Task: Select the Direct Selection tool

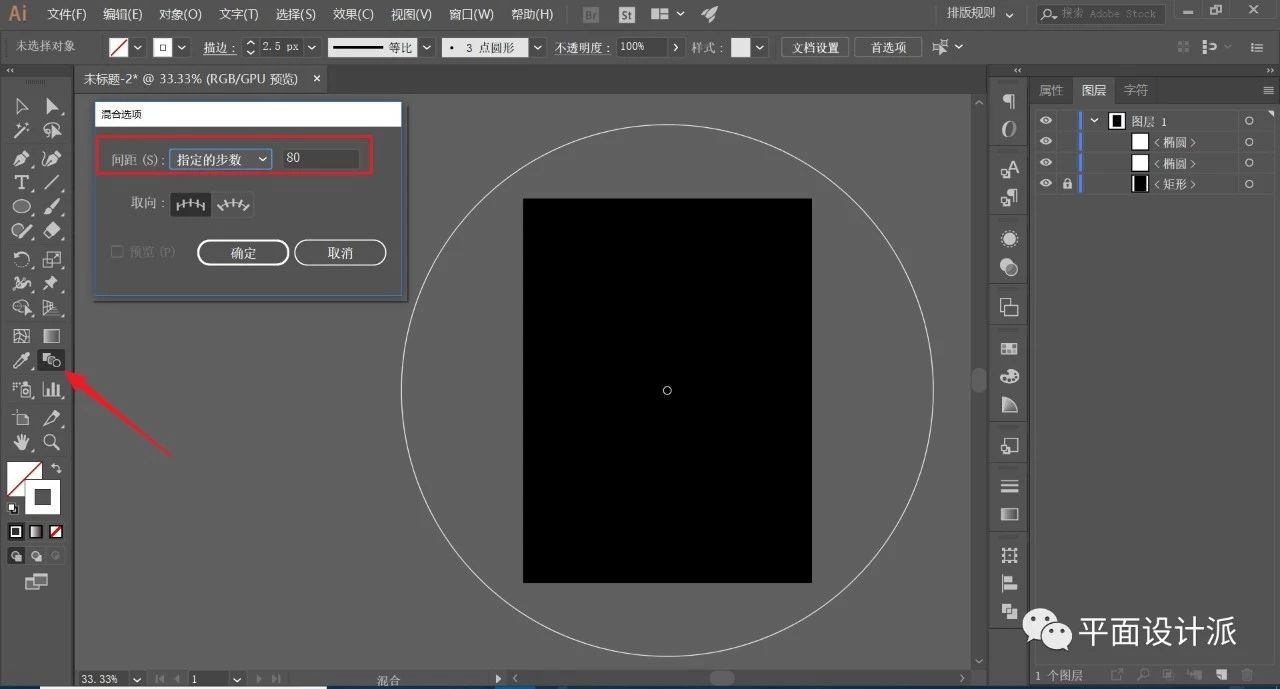Action: tap(52, 106)
